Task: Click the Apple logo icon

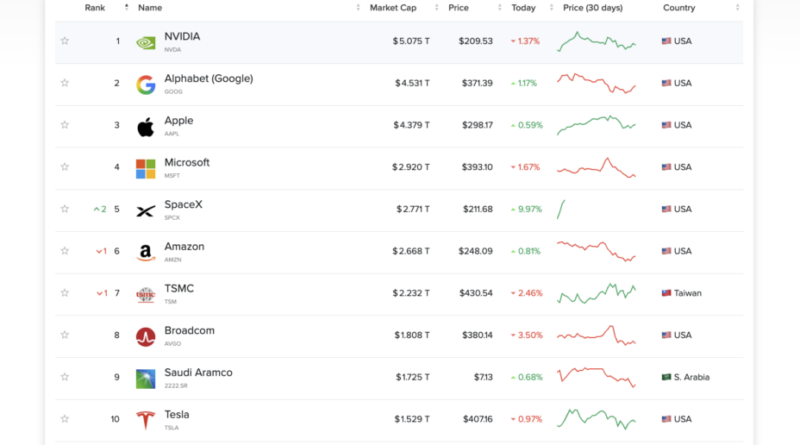Action: [145, 127]
